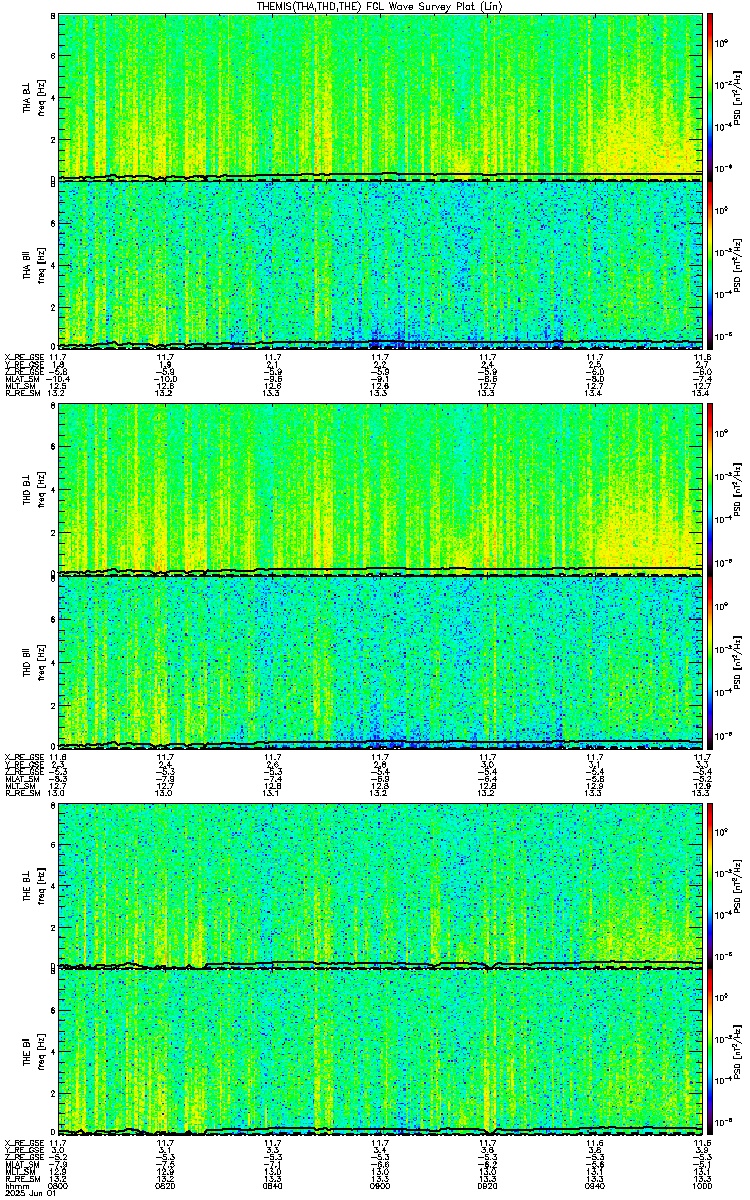750x1200 pixels.
Task: Click the 1000 time label at bottom
Action: click(699, 1188)
